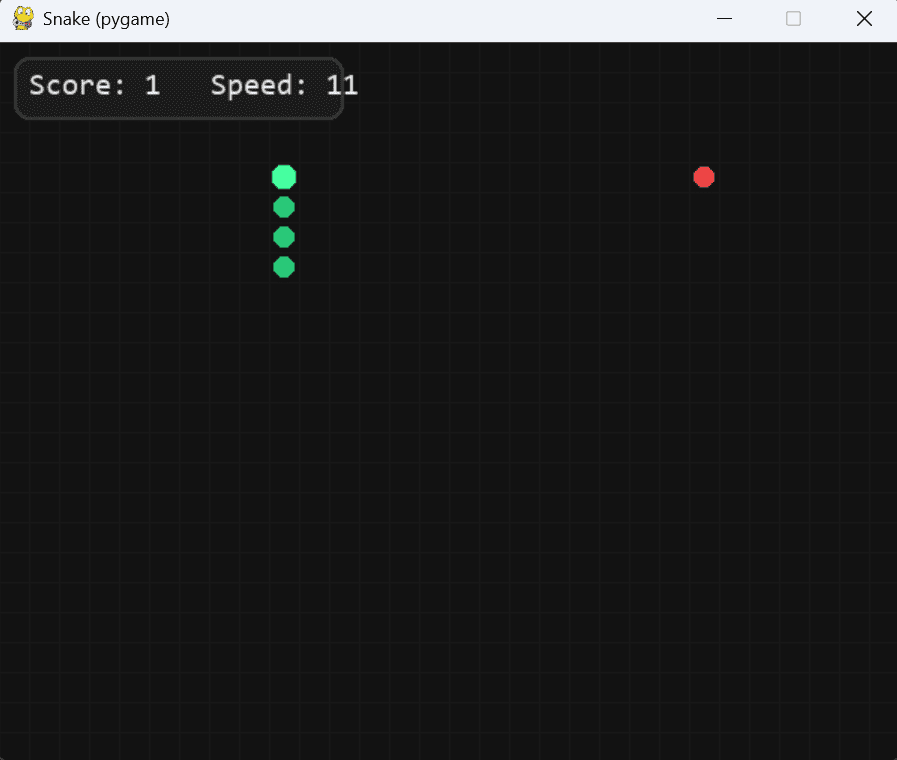Image resolution: width=897 pixels, height=760 pixels.
Task: Click the grid cell above the snake head
Action: 284,147
